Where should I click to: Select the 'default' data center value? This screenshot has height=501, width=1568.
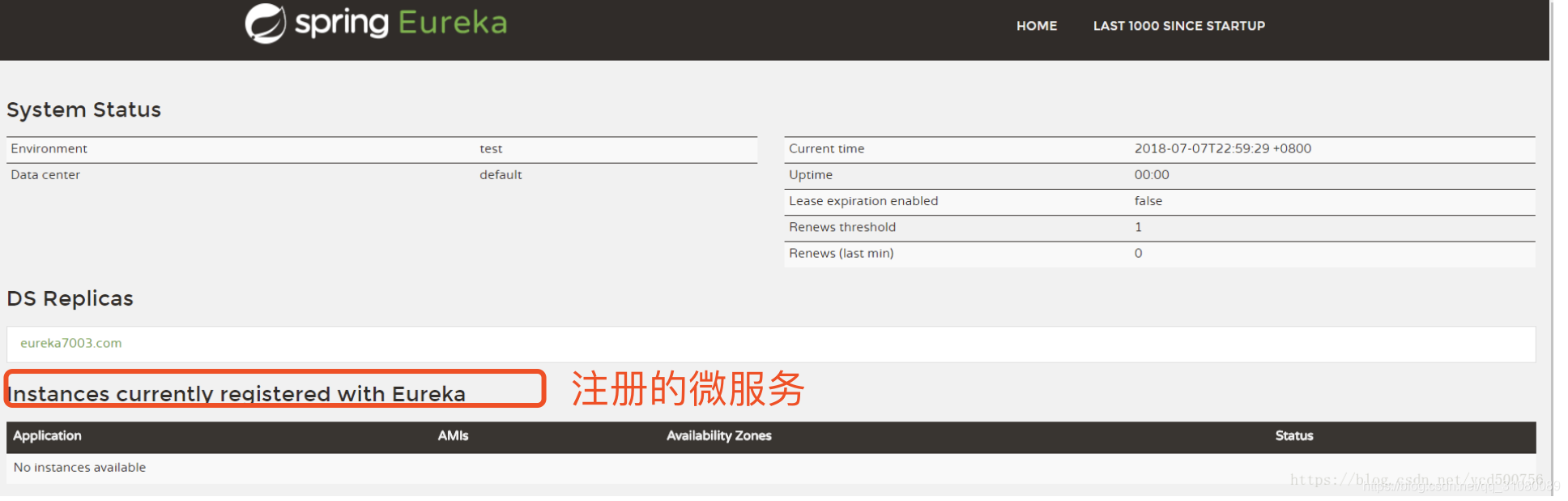click(501, 174)
